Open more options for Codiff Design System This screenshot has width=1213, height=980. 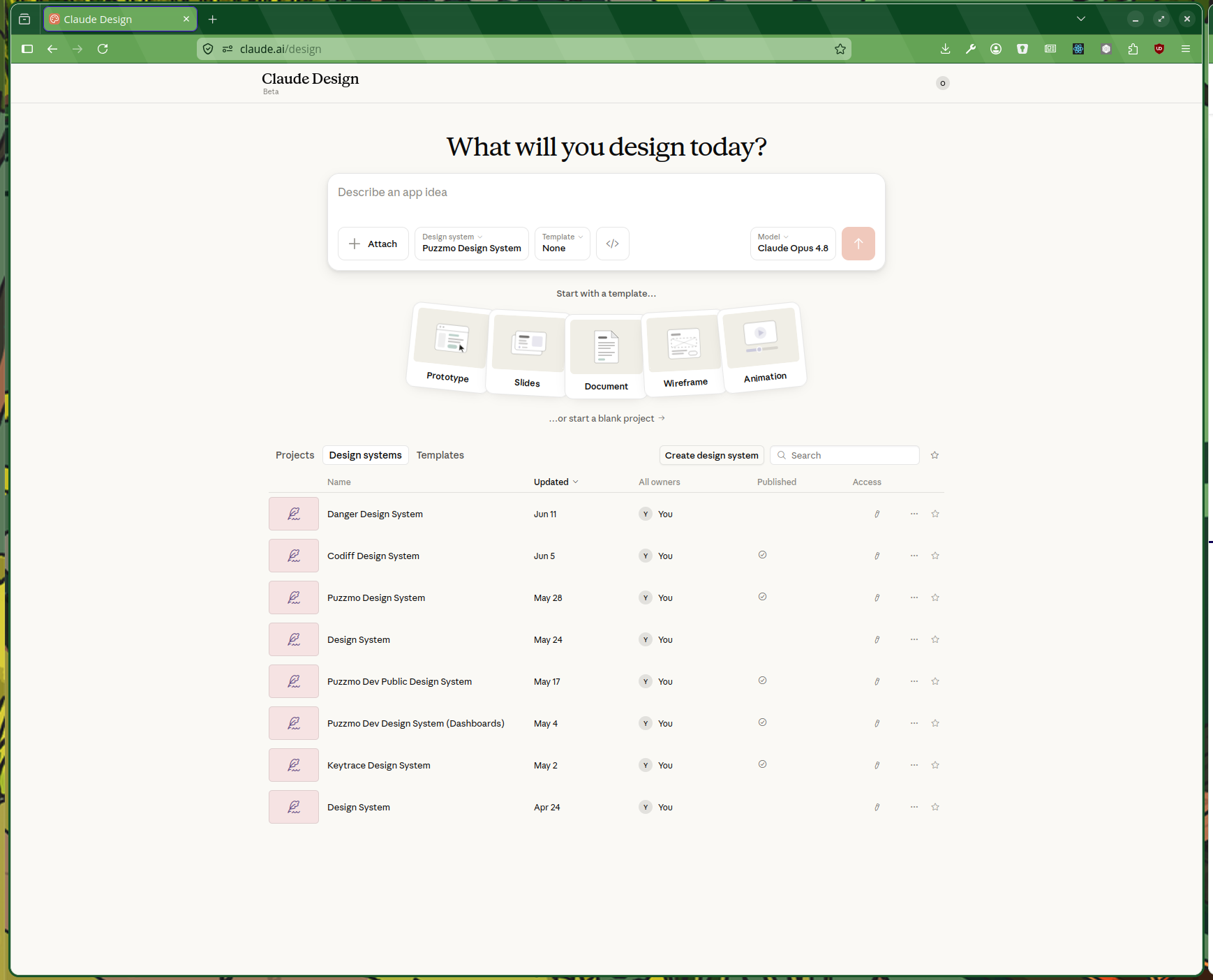914,556
